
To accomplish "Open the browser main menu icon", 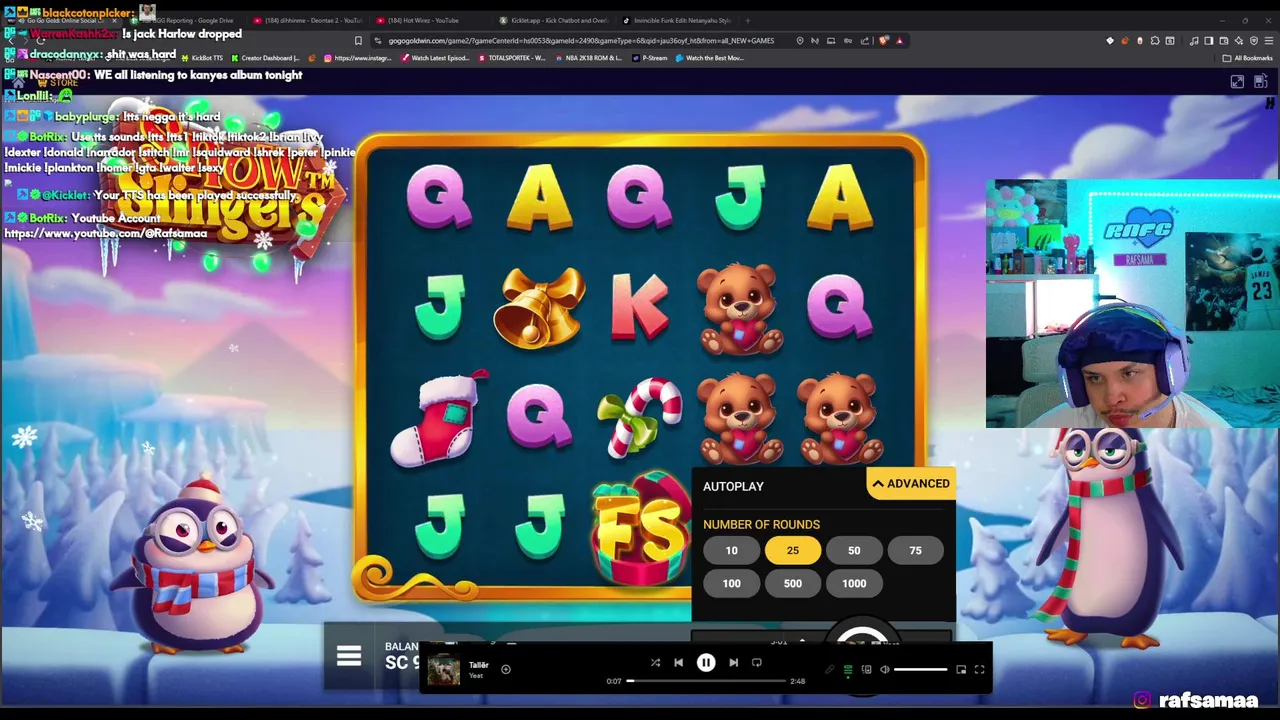I will 1269,41.
